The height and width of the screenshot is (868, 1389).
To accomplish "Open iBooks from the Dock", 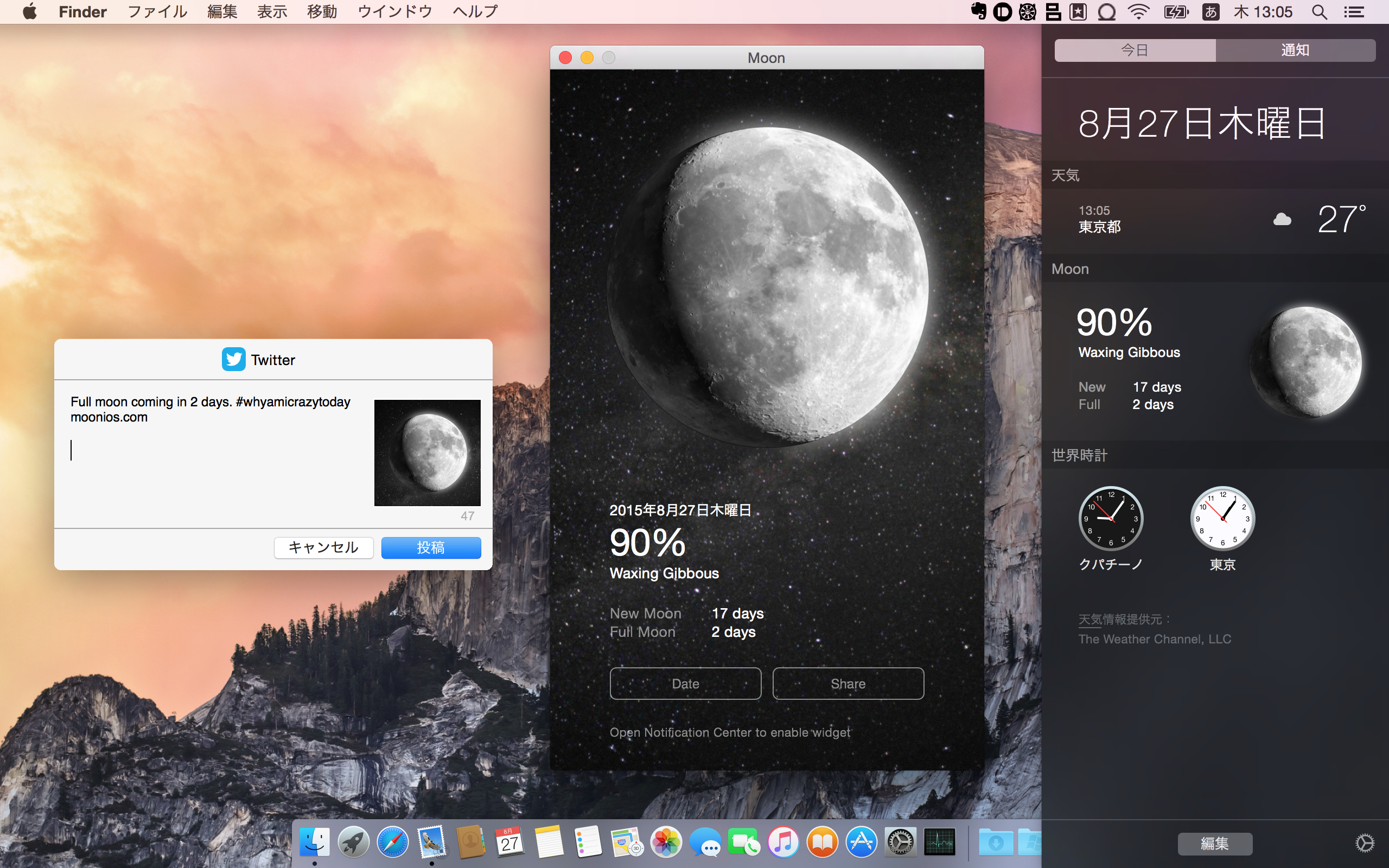I will click(822, 842).
